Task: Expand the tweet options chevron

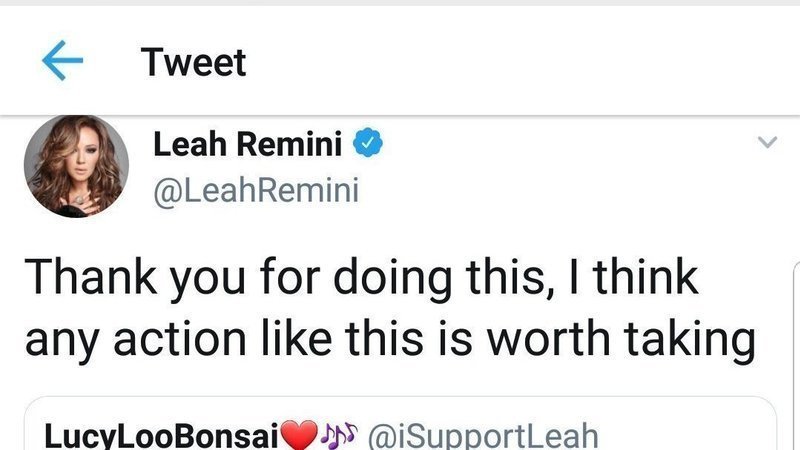Action: point(767,144)
